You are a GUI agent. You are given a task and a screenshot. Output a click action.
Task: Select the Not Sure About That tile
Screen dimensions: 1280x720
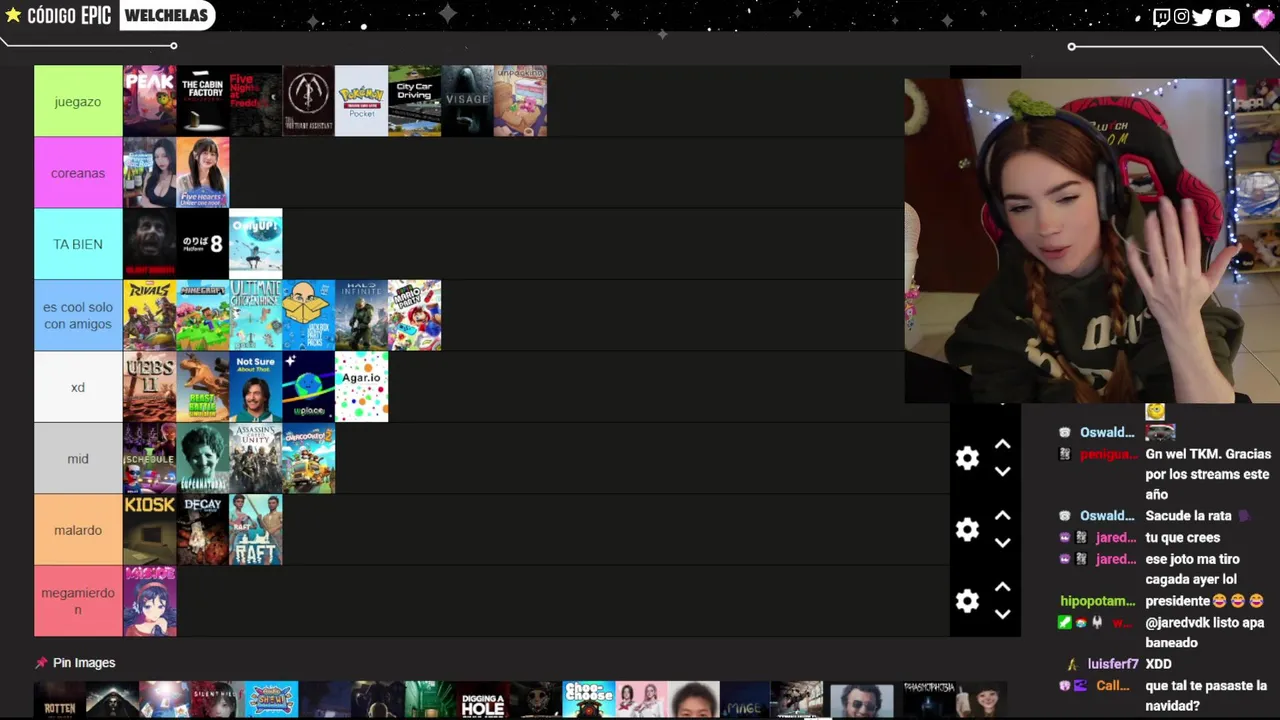[x=256, y=387]
